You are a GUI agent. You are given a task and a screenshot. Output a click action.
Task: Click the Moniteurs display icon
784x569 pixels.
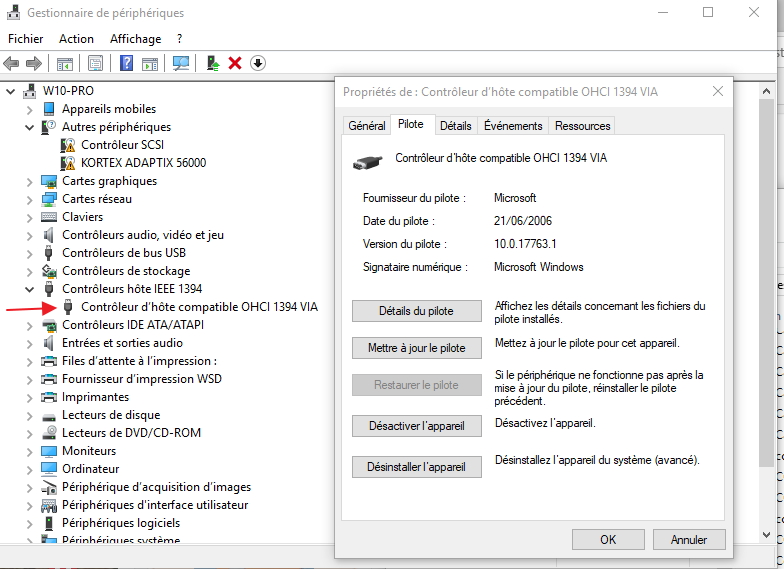pos(48,451)
